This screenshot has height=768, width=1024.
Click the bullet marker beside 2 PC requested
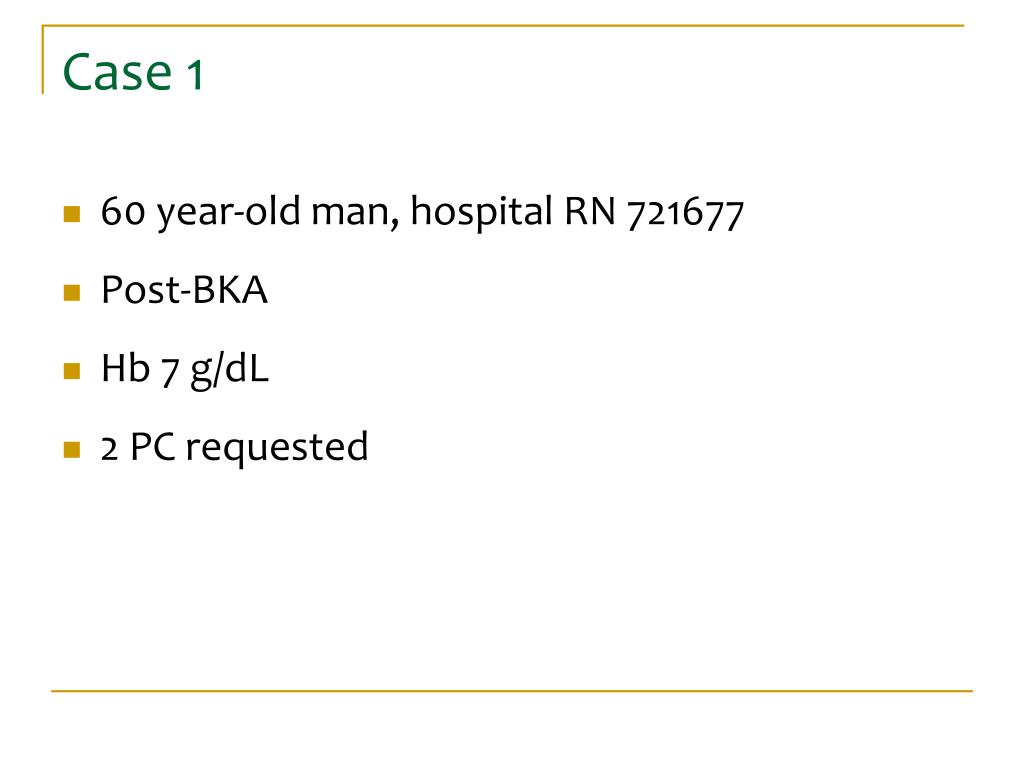click(x=72, y=449)
